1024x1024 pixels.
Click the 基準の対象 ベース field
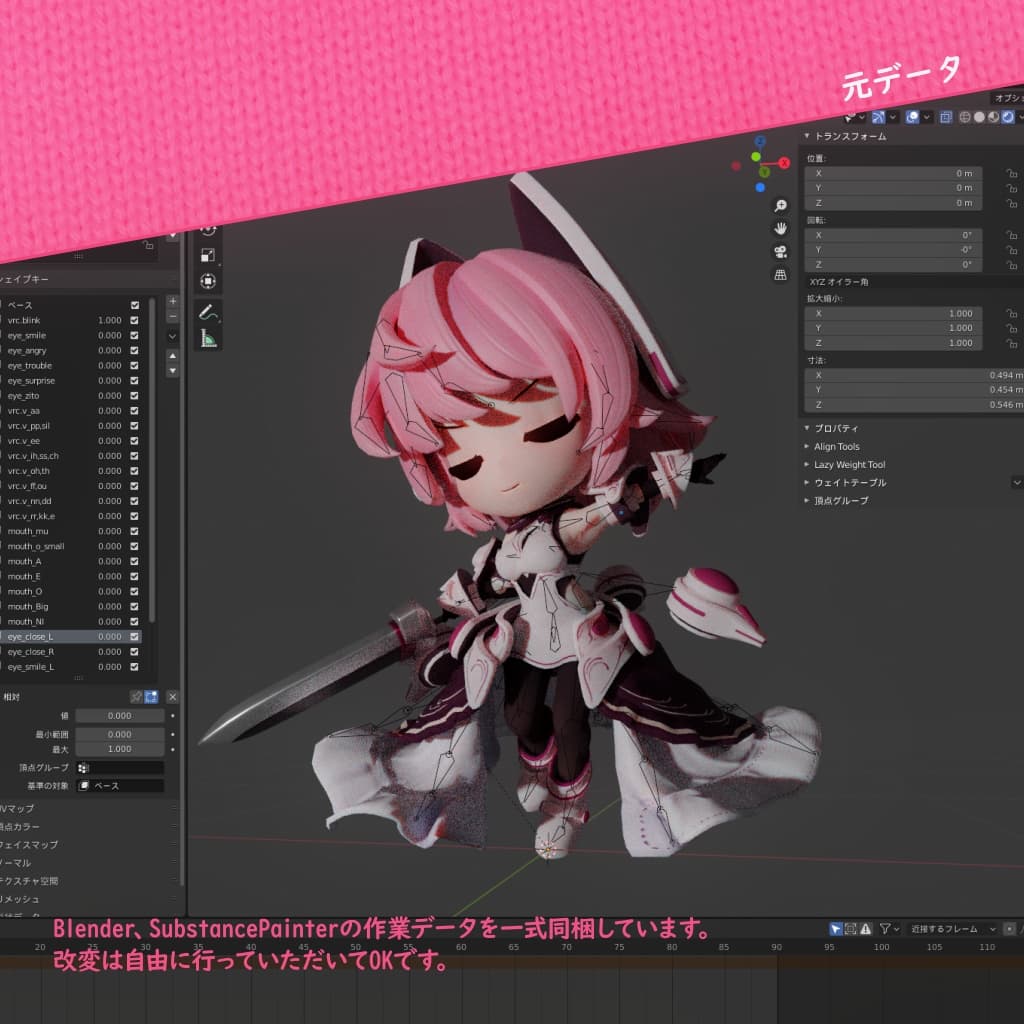[x=120, y=786]
